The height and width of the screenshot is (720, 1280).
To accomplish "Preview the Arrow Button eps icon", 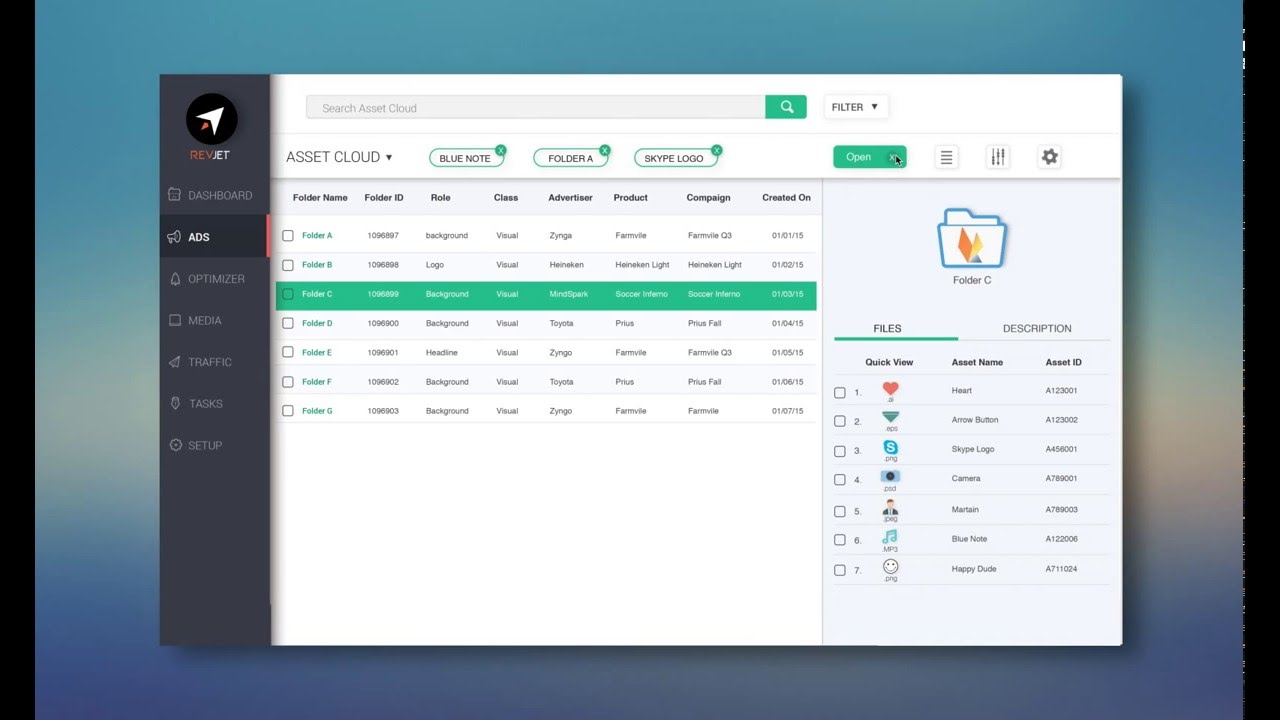I will tap(890, 417).
